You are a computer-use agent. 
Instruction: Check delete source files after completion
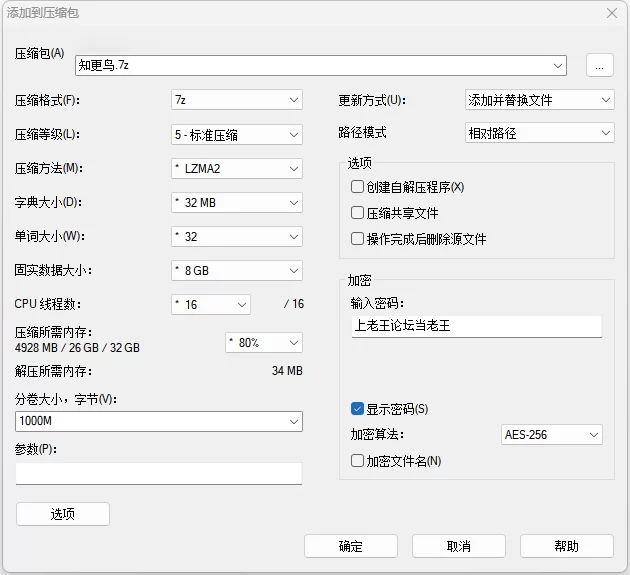358,239
